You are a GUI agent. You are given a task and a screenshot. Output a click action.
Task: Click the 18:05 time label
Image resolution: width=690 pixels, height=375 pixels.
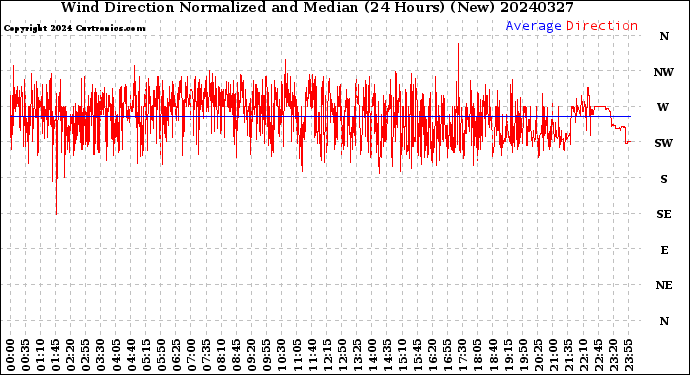pos(478,355)
